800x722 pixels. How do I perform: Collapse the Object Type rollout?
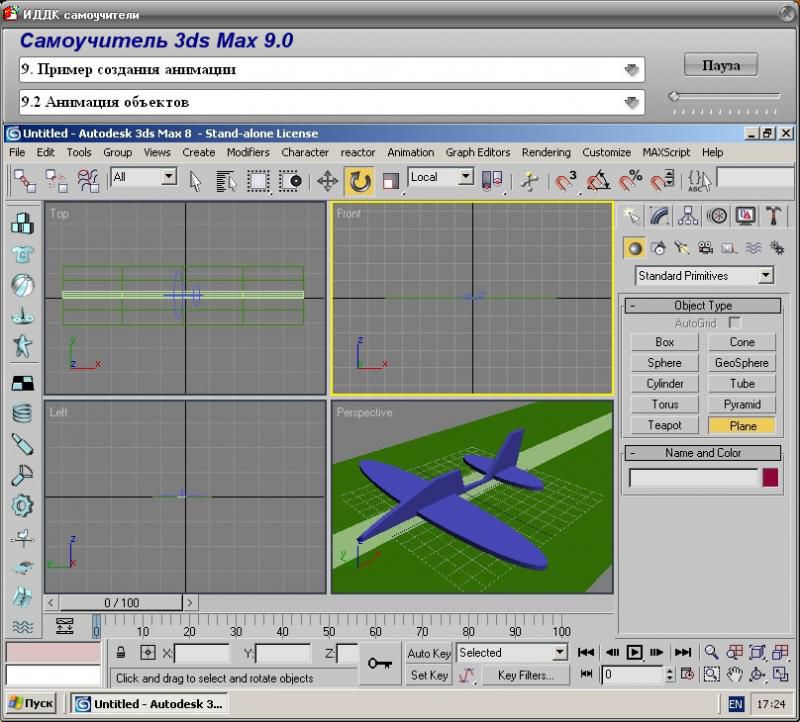tap(702, 306)
